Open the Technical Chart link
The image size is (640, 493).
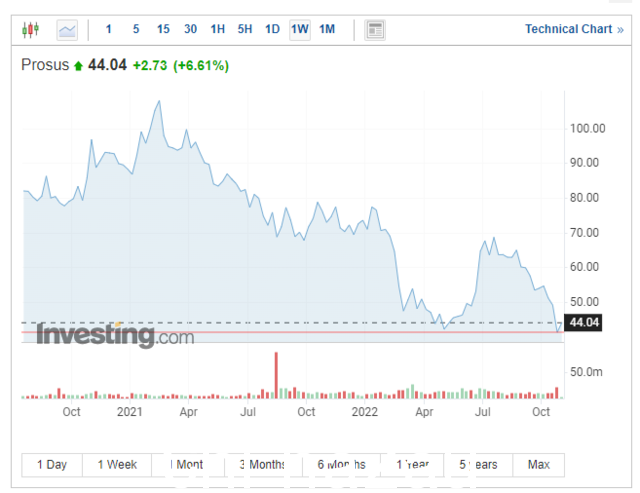[574, 29]
